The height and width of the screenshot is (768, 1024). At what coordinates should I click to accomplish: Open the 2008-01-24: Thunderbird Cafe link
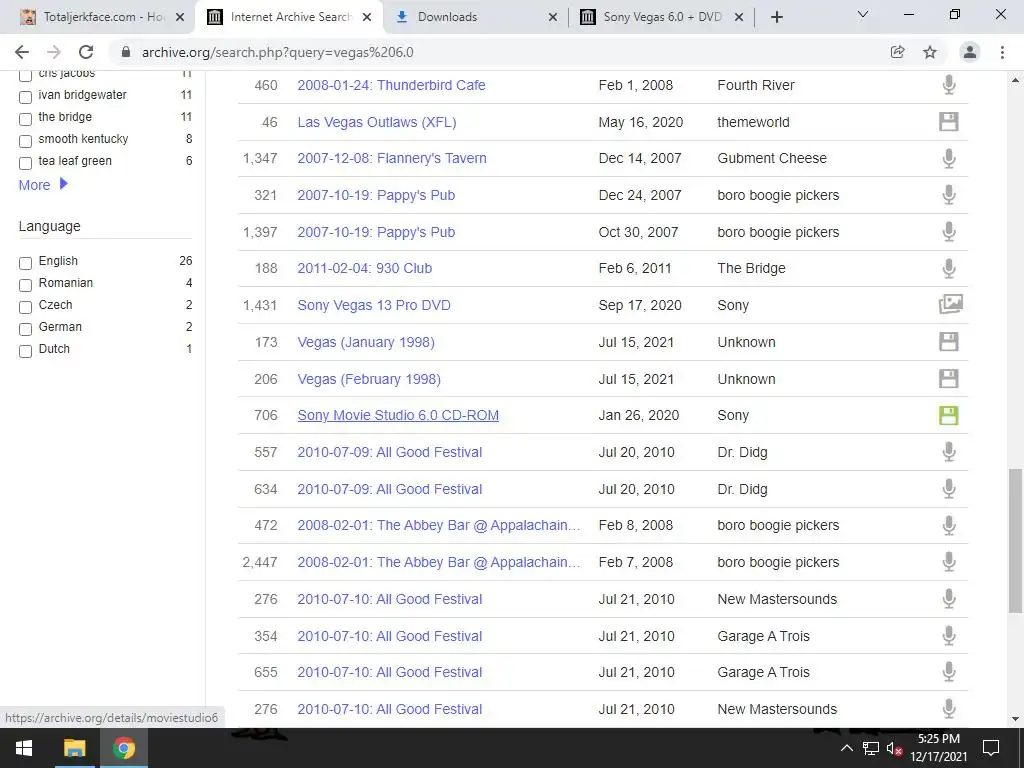pos(391,85)
